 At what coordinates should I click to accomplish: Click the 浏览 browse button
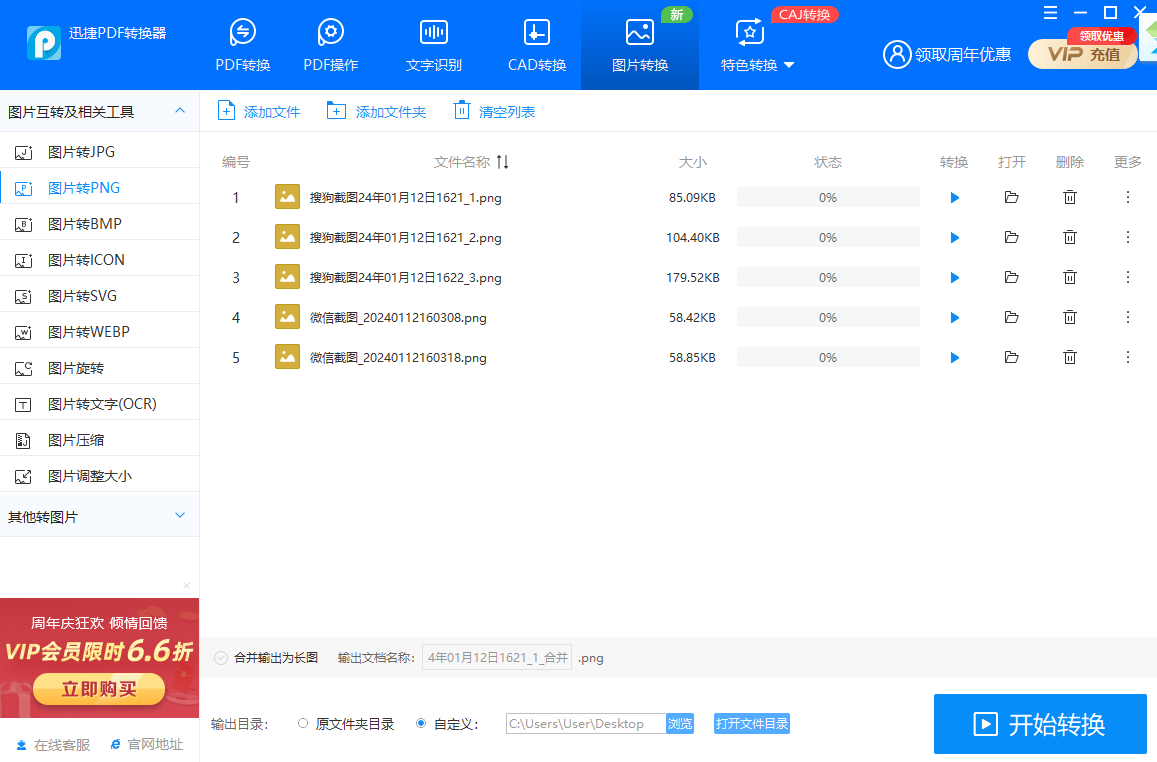click(x=680, y=724)
